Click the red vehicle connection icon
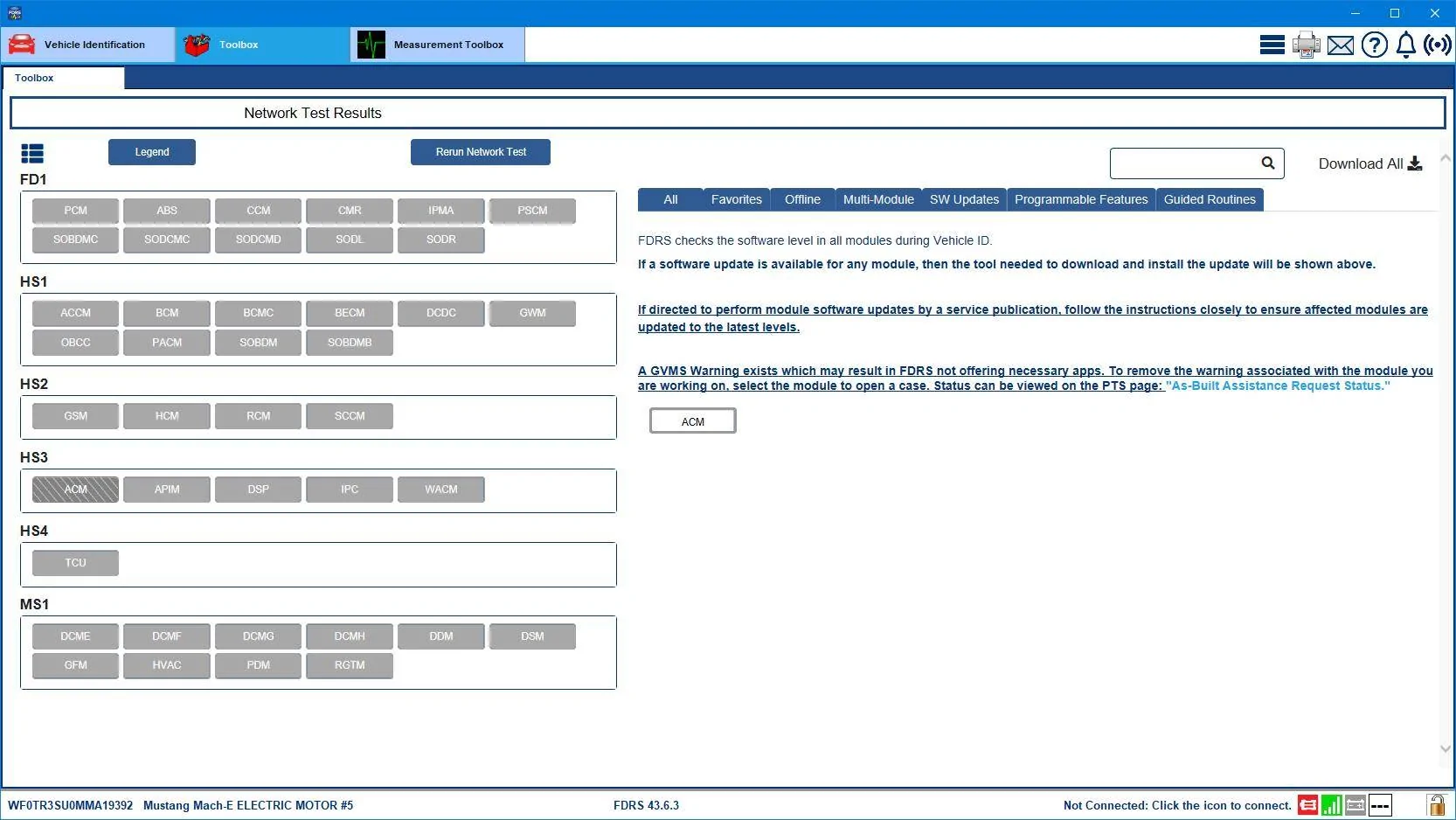 (1308, 805)
